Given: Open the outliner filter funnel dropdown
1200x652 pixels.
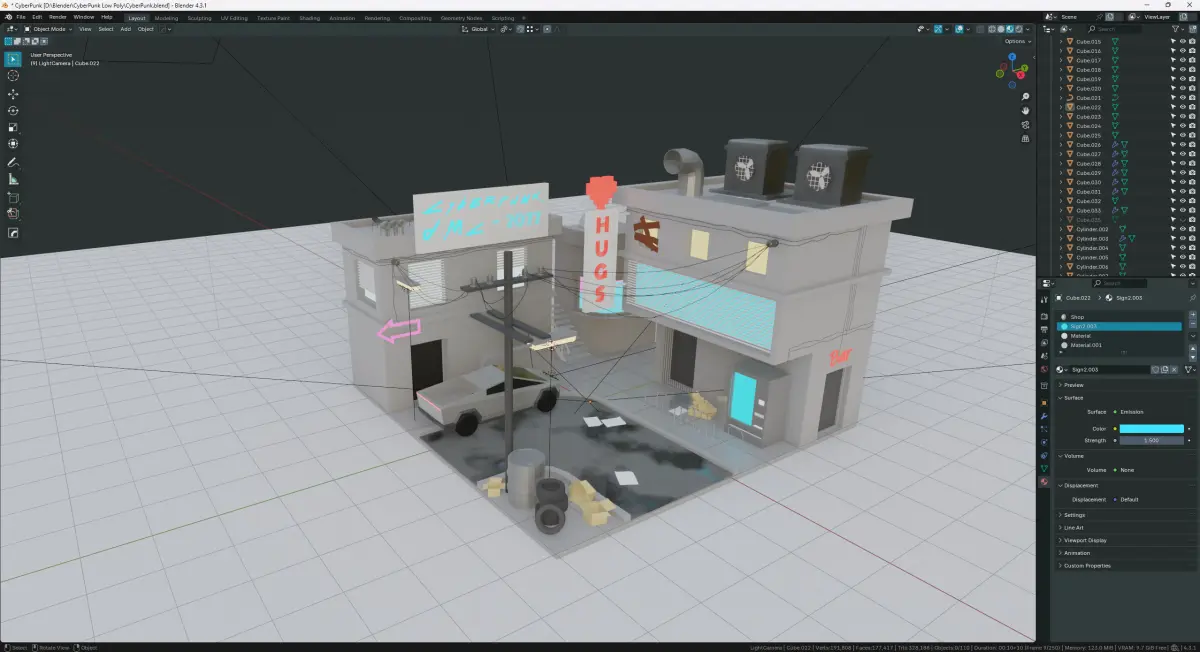Looking at the screenshot, I should pyautogui.click(x=1181, y=29).
